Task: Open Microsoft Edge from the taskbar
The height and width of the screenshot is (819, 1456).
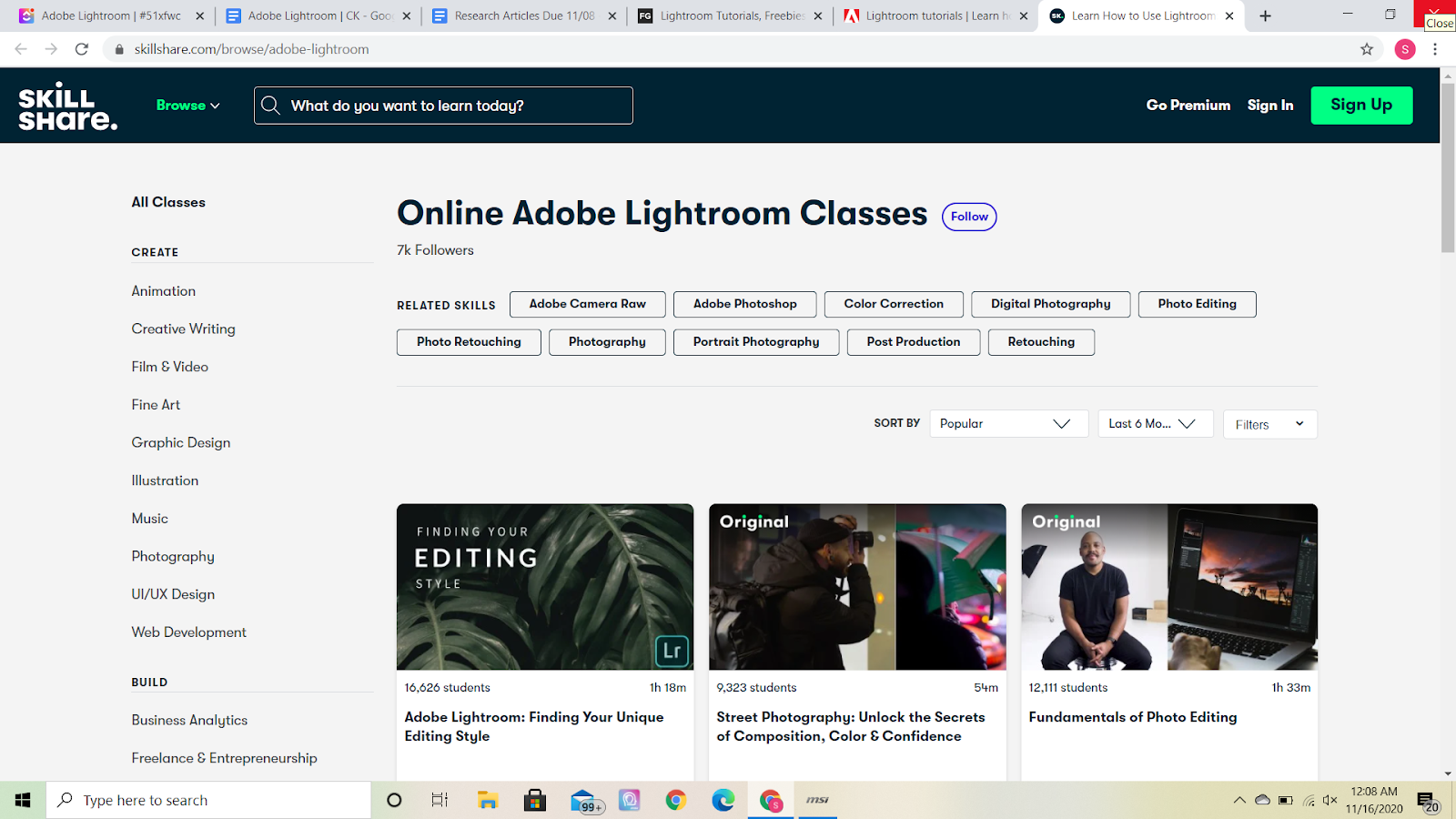Action: point(723,800)
